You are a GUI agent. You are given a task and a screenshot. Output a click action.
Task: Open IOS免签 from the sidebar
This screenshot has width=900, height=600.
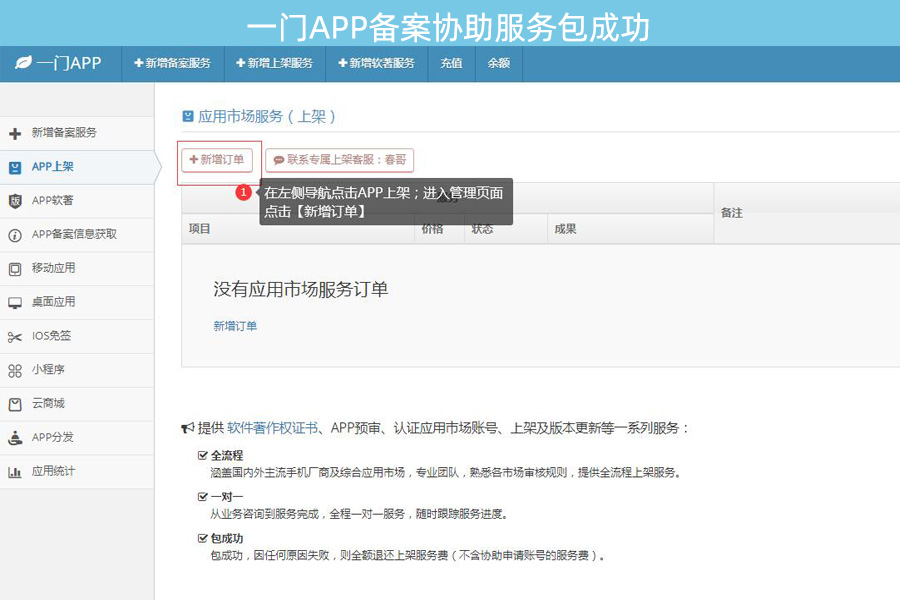[x=77, y=336]
